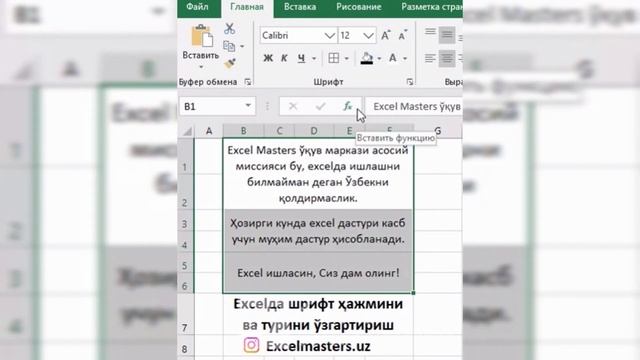640x360 pixels.
Task: Click formula bar text Excel Masters ўқув
Action: [x=417, y=107]
